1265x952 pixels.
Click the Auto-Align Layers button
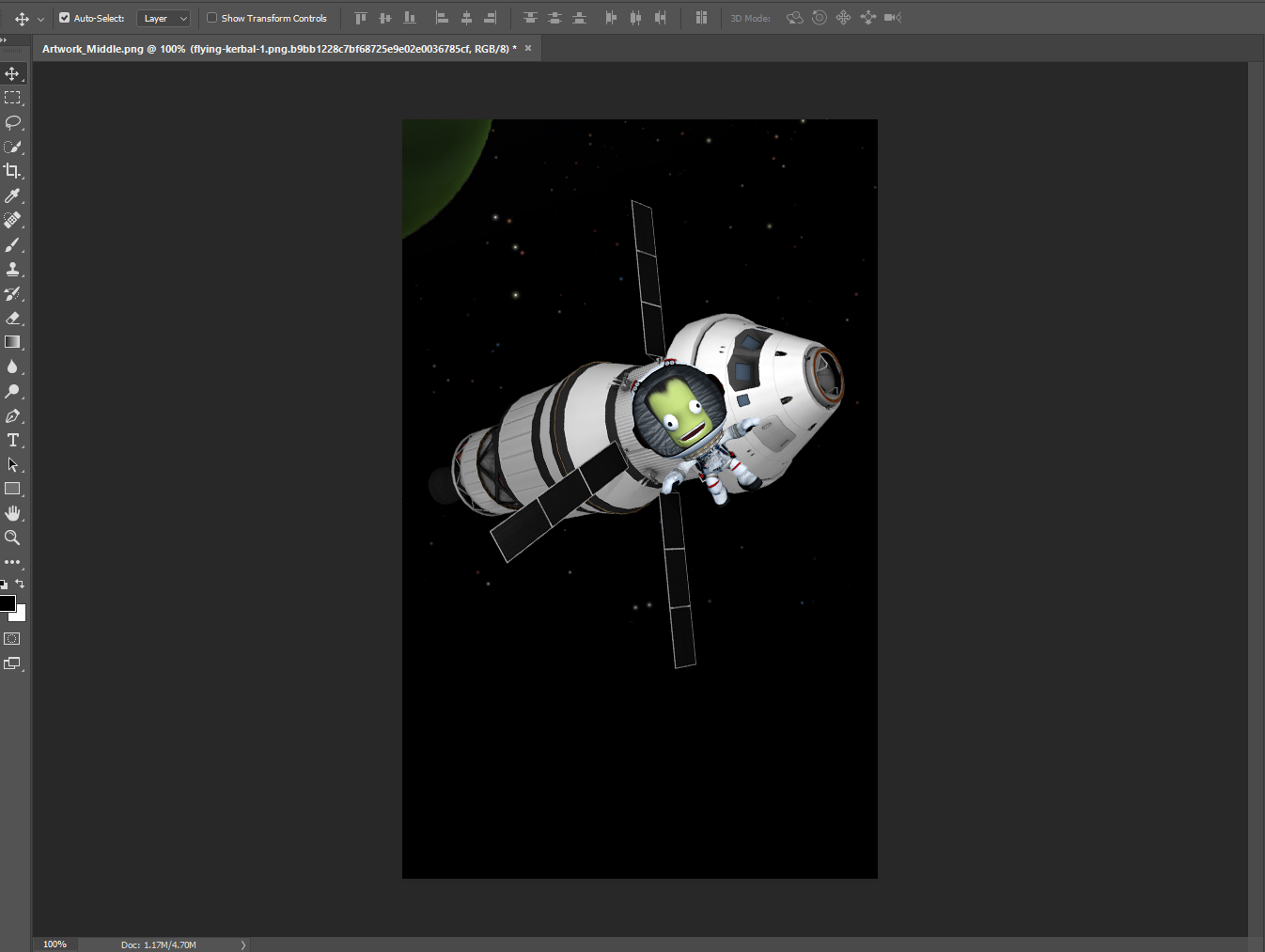pyautogui.click(x=701, y=18)
